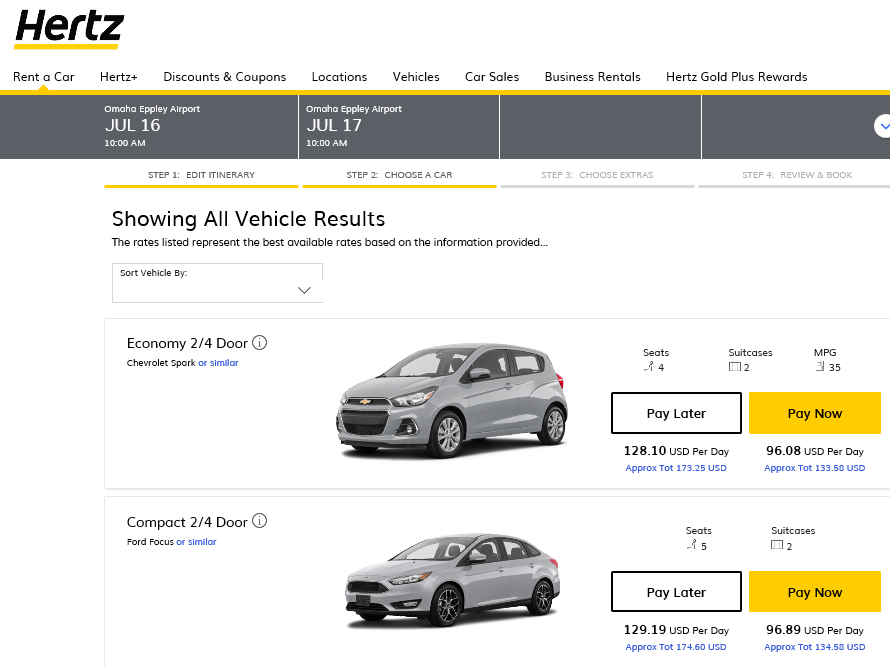Viewport: 890px width, 666px height.
Task: Open the Hertz+ menu
Action: tap(119, 77)
